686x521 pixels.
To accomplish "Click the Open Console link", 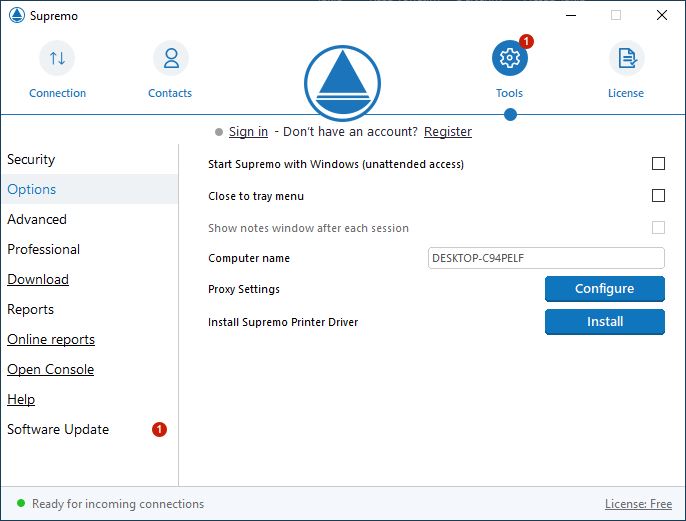I will 50,369.
